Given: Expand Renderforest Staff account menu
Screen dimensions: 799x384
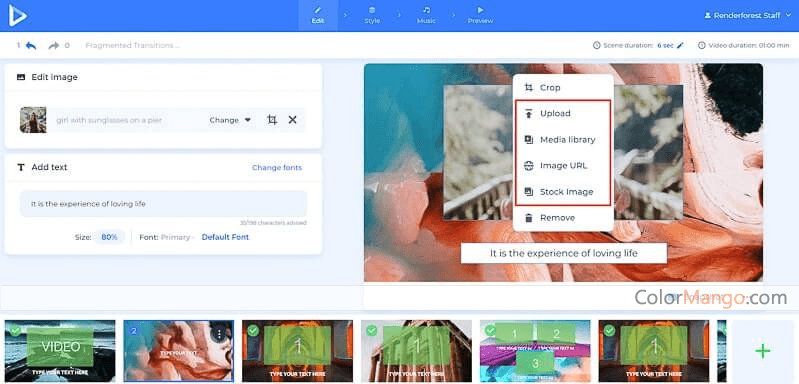Looking at the screenshot, I should tap(747, 16).
